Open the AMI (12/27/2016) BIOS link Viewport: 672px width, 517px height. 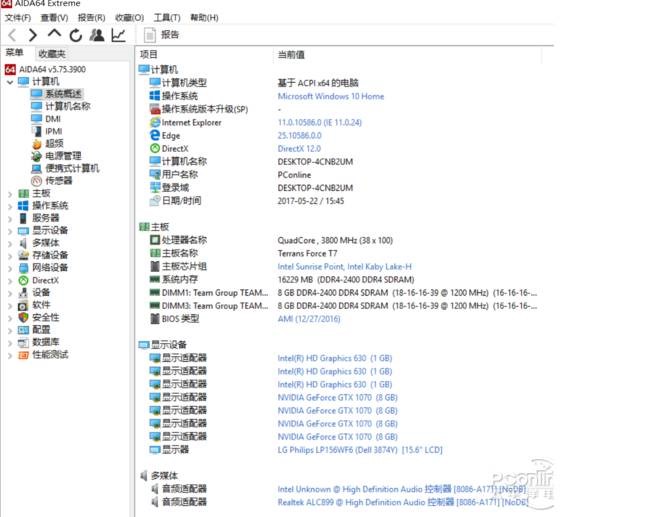[x=309, y=319]
